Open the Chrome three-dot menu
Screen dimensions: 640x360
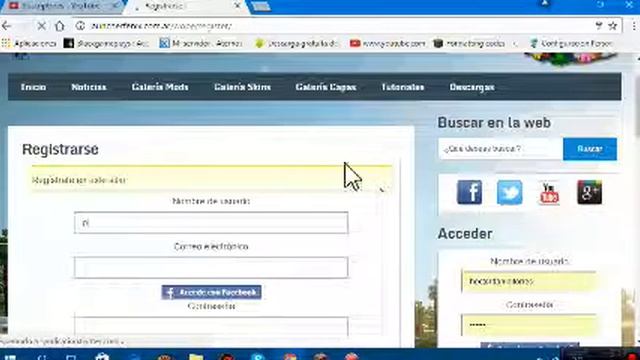634,26
